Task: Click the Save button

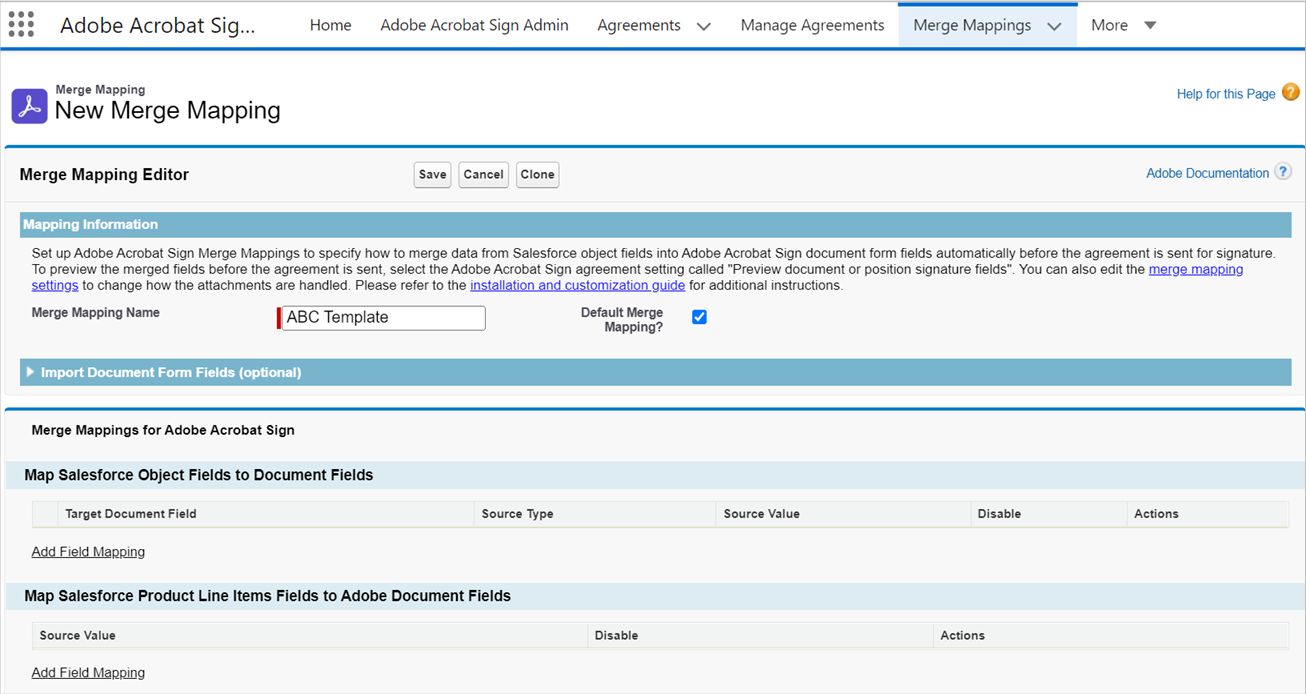Action: coord(432,174)
